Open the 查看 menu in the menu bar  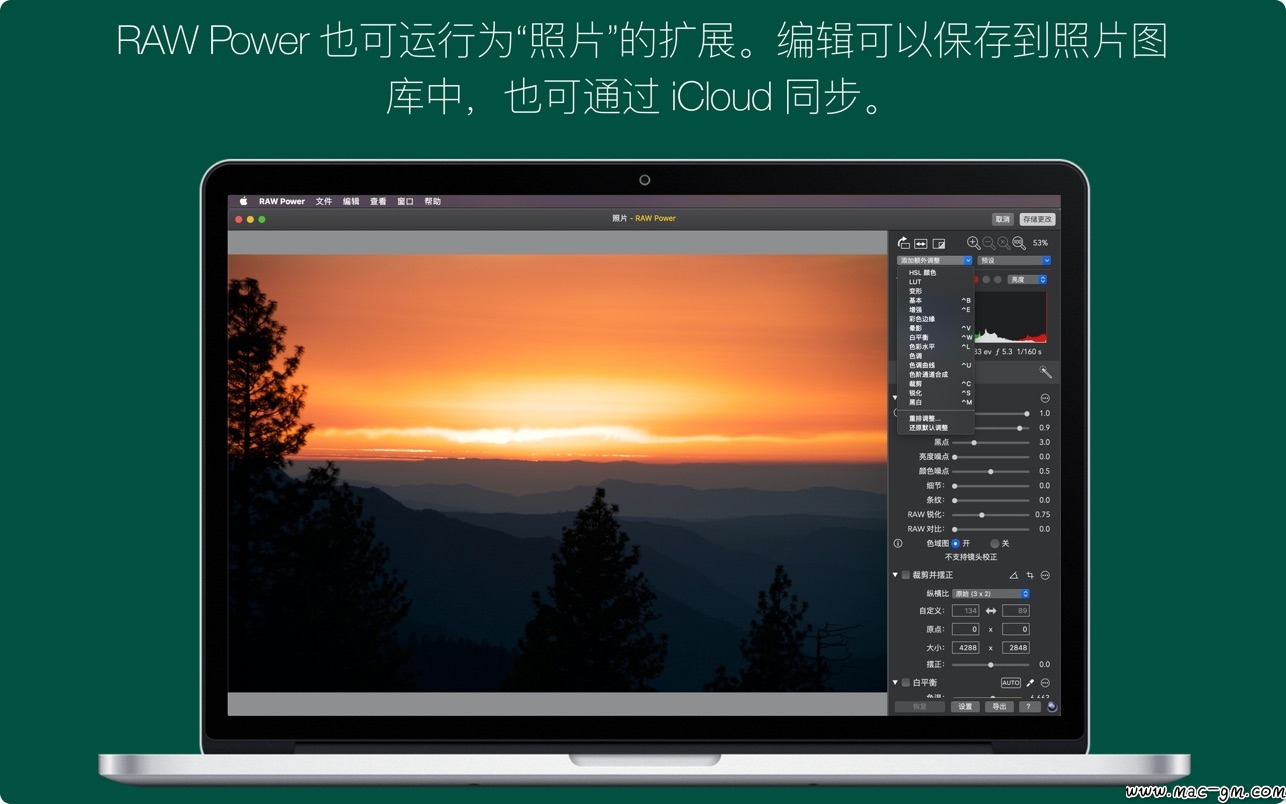coord(378,201)
